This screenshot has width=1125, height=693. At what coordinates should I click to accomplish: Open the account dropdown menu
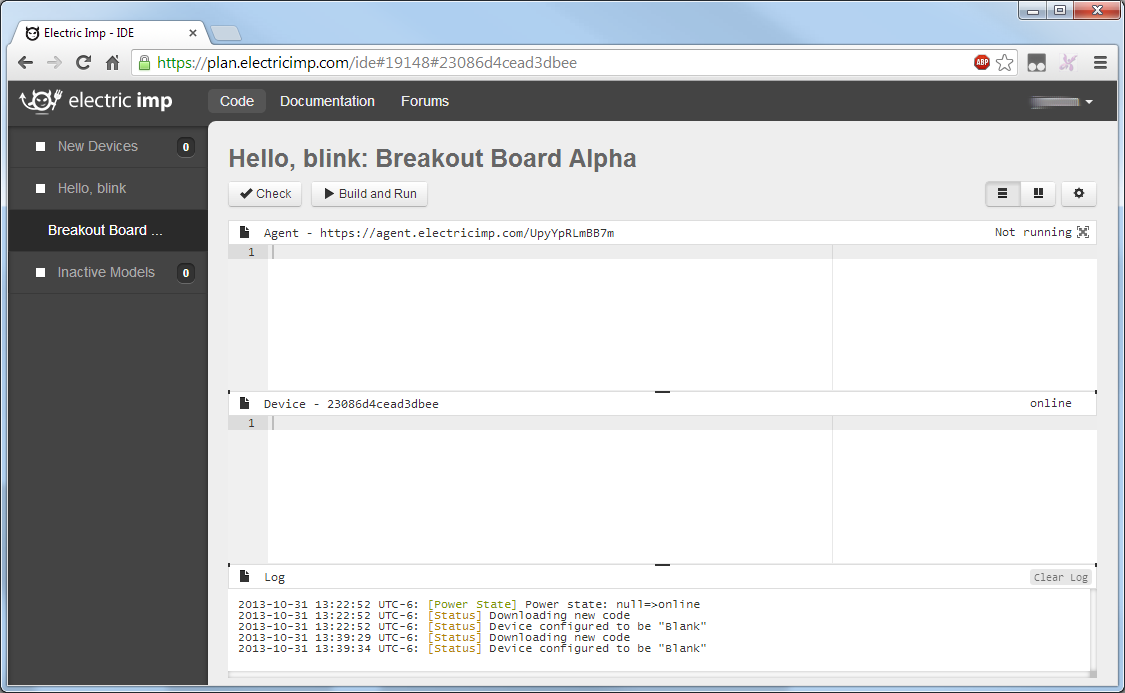pos(1063,101)
